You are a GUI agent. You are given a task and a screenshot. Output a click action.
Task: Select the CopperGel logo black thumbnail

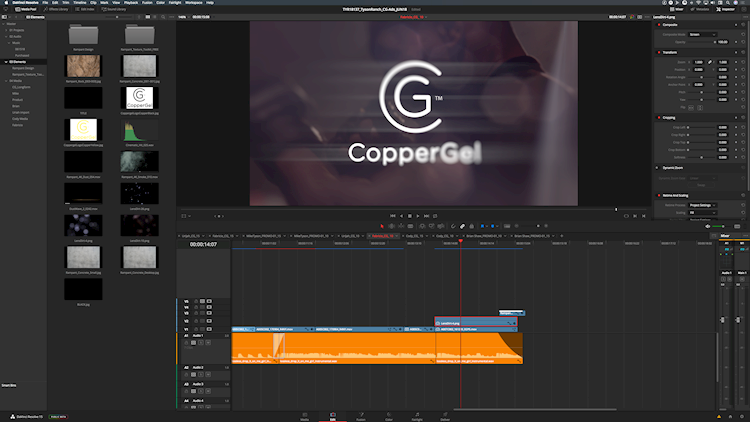(139, 98)
